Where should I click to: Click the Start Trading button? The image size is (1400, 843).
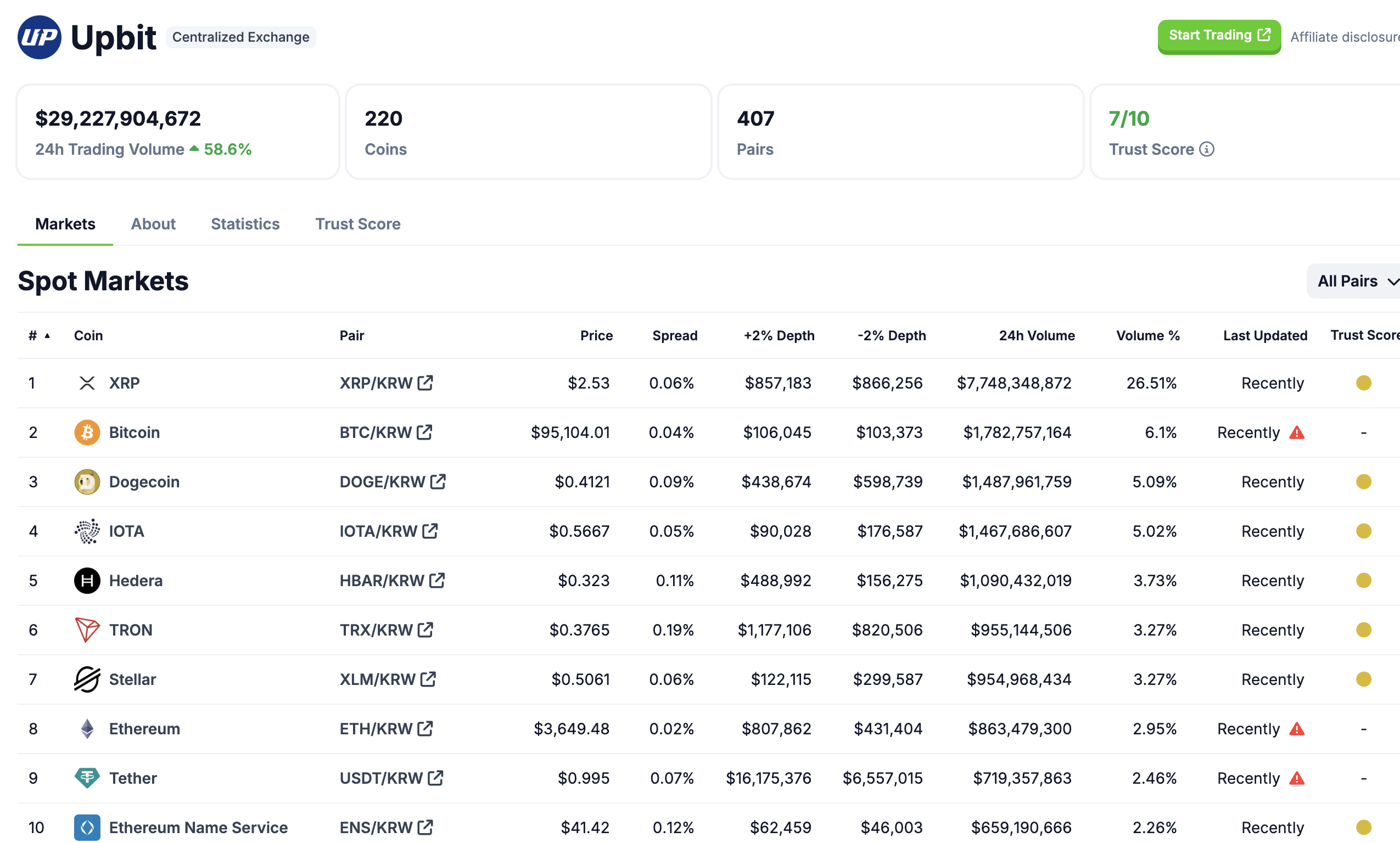pos(1219,36)
